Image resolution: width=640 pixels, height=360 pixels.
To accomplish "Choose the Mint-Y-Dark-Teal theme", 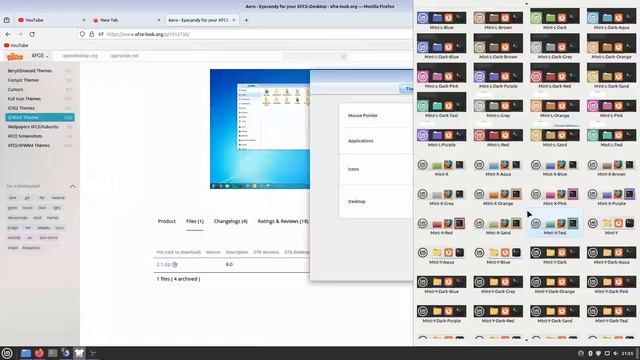I will pyautogui.click(x=611, y=314).
